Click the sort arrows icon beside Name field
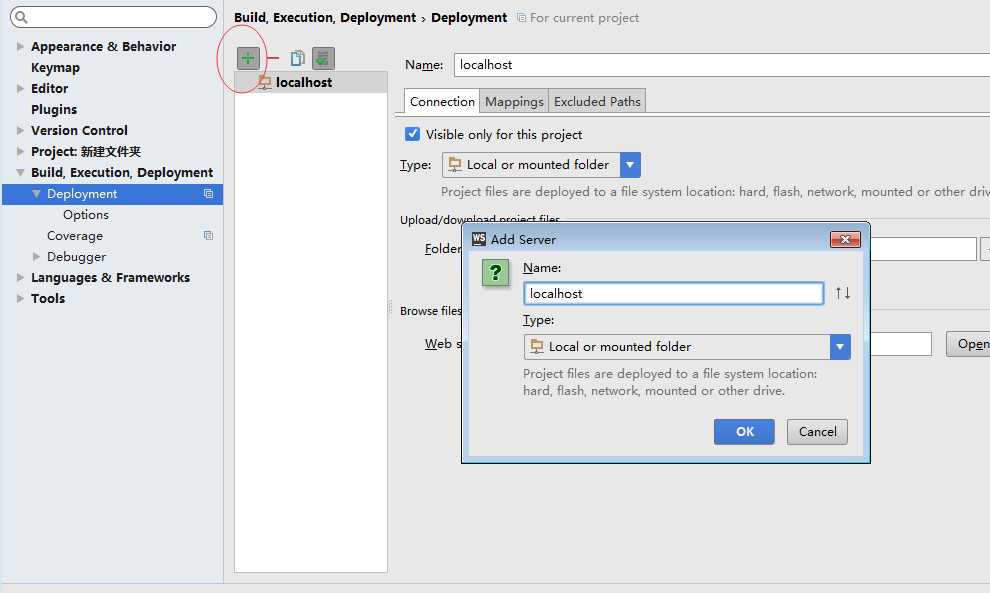 click(842, 293)
